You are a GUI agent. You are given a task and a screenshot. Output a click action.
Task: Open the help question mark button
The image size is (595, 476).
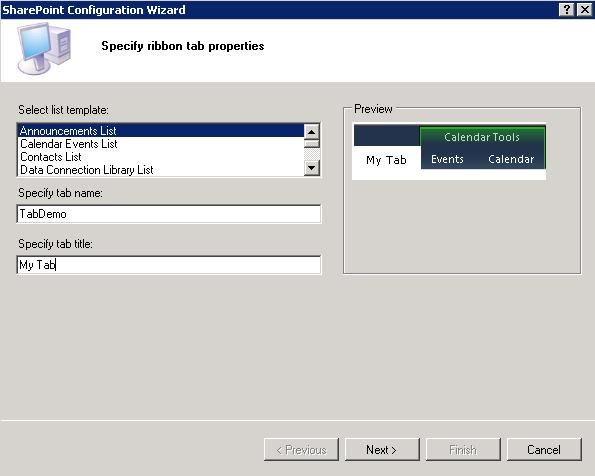[567, 9]
